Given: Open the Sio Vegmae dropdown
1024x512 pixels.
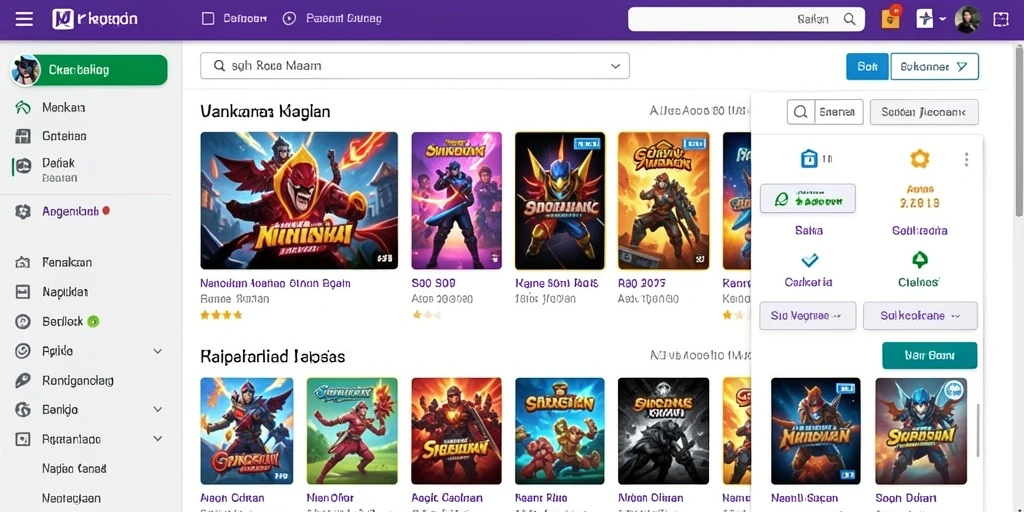Looking at the screenshot, I should [807, 316].
